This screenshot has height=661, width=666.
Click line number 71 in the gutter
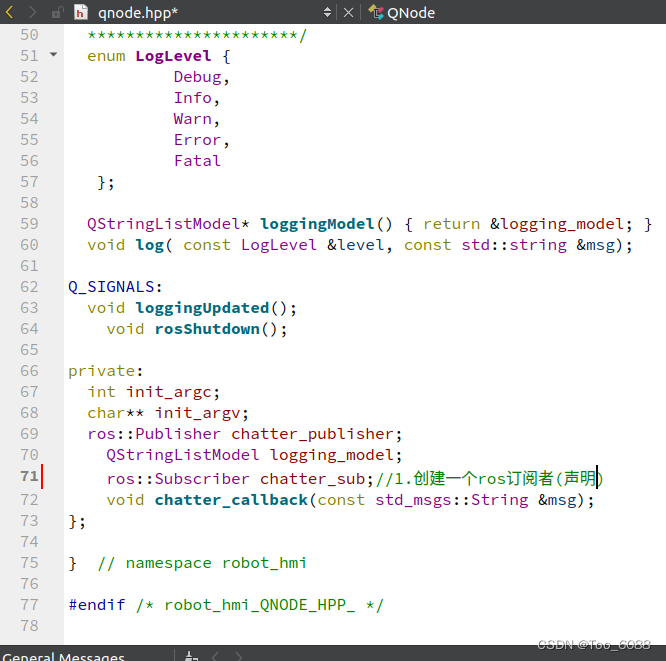(x=29, y=476)
